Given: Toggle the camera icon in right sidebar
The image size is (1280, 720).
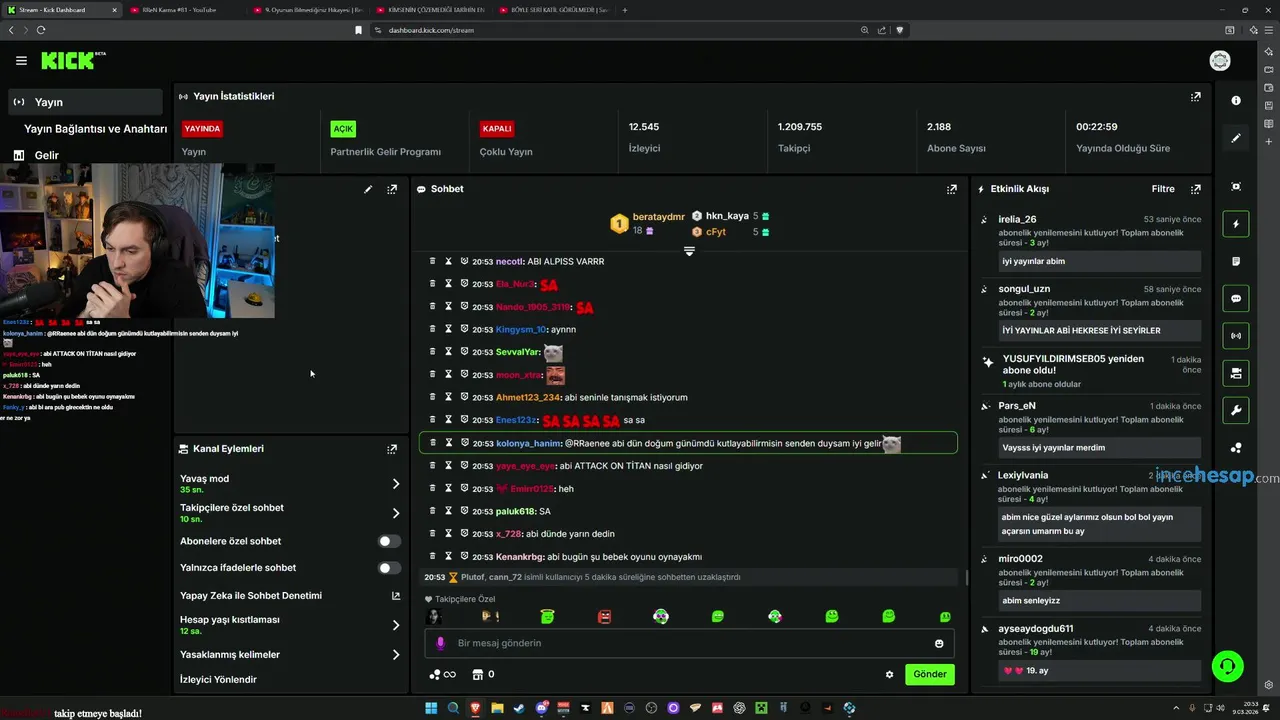Looking at the screenshot, I should [1236, 373].
